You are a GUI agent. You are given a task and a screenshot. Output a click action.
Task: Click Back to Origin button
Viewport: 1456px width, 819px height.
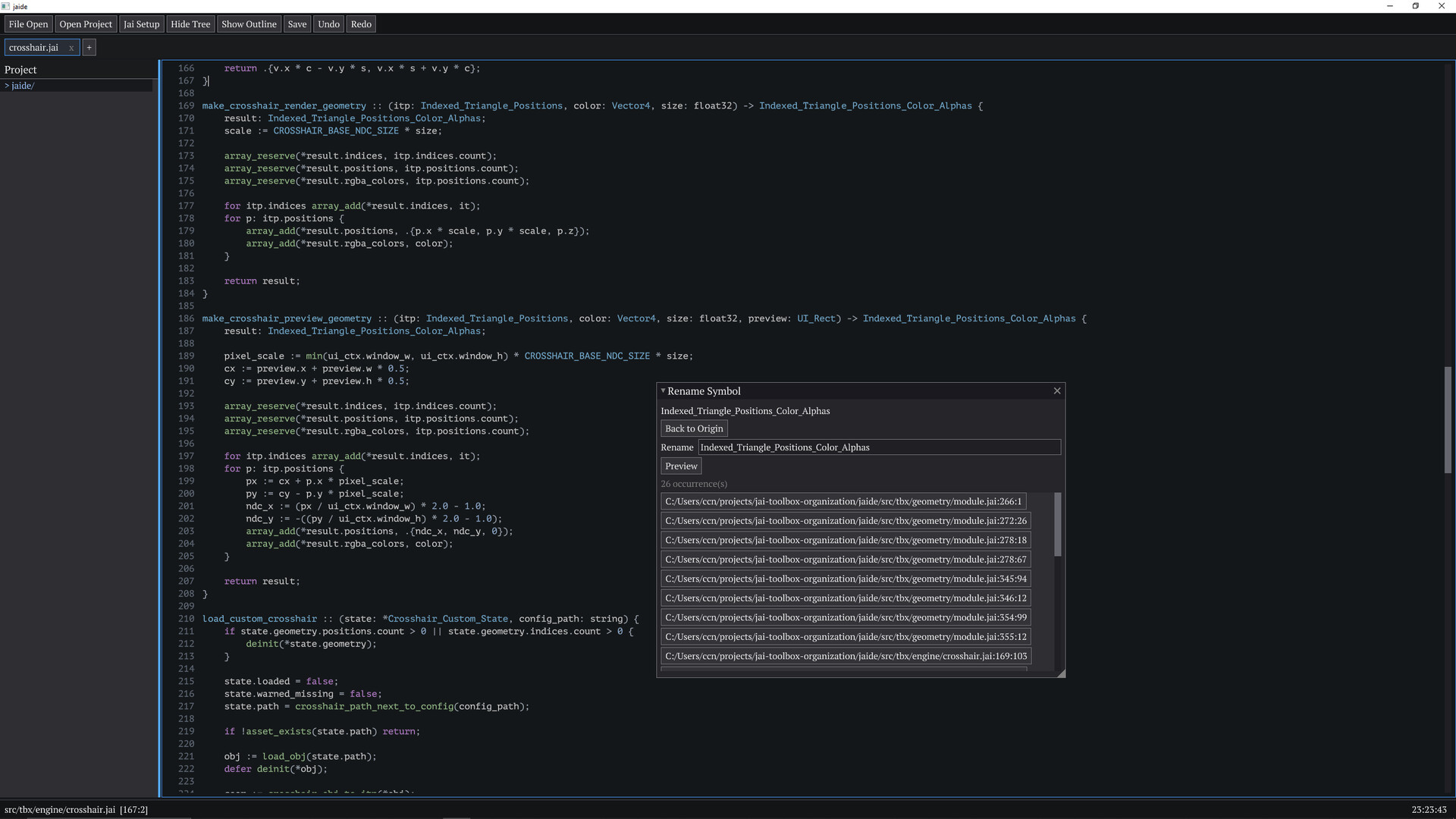click(x=694, y=428)
